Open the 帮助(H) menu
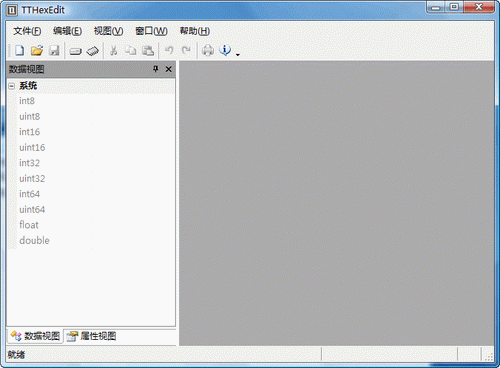 point(195,31)
